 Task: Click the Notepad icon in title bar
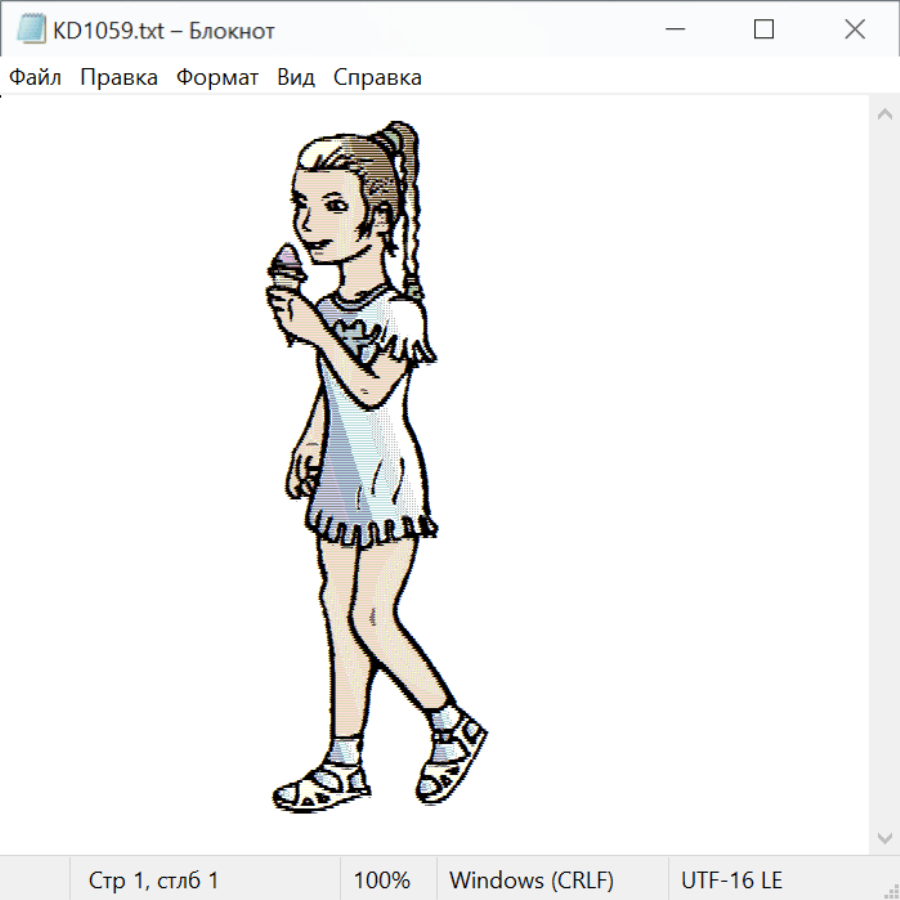point(31,30)
